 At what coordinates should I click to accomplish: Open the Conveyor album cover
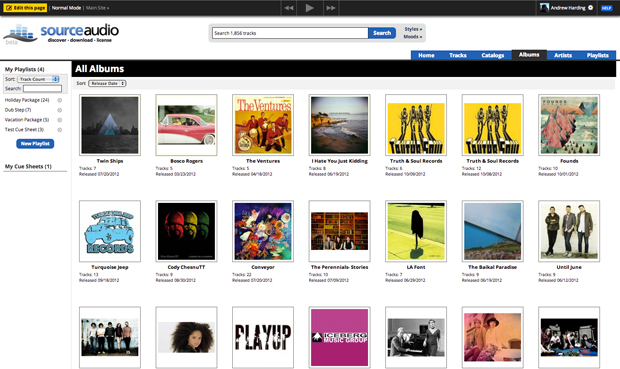click(263, 231)
